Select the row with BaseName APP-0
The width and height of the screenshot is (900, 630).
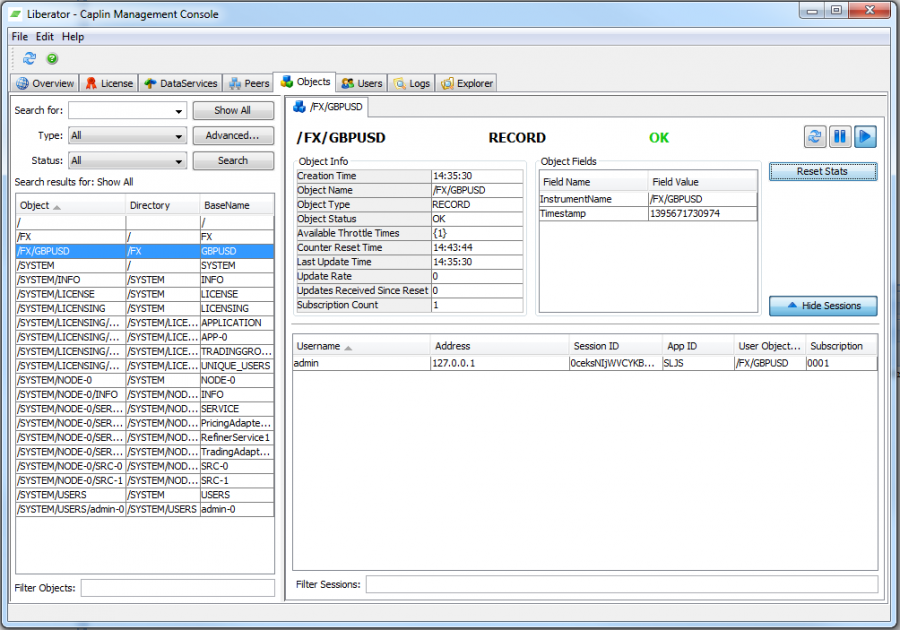click(x=145, y=337)
